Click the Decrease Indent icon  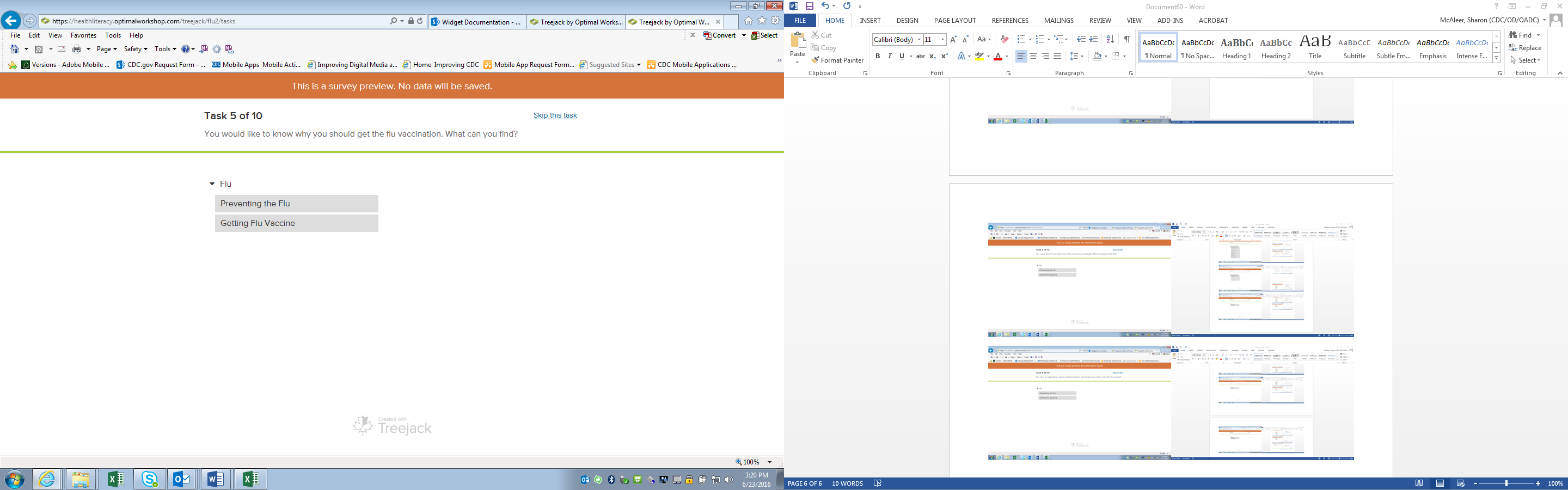(x=1081, y=40)
